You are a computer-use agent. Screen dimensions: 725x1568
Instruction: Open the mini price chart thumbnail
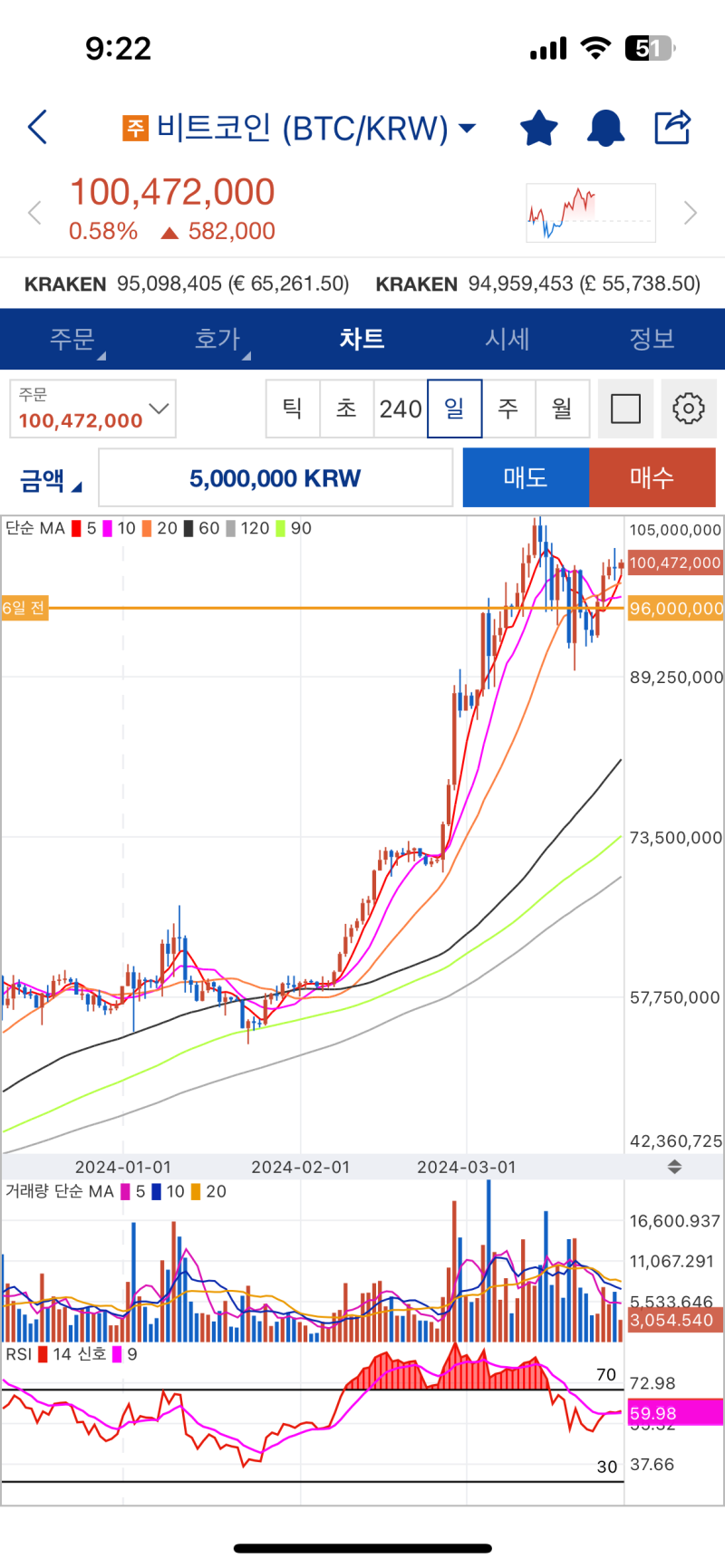click(x=591, y=213)
